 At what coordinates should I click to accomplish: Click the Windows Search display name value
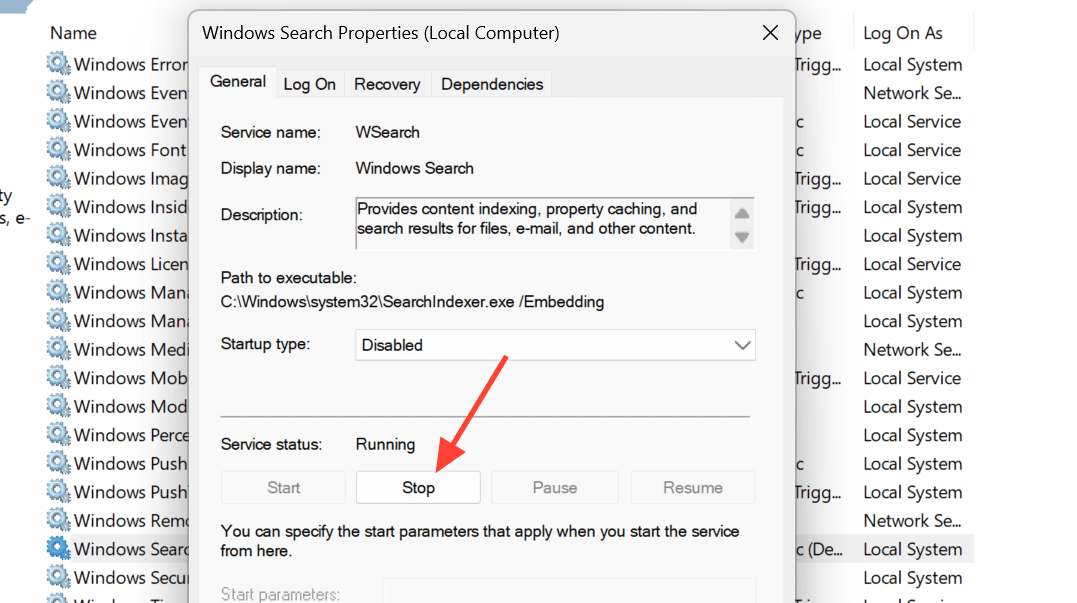(414, 168)
